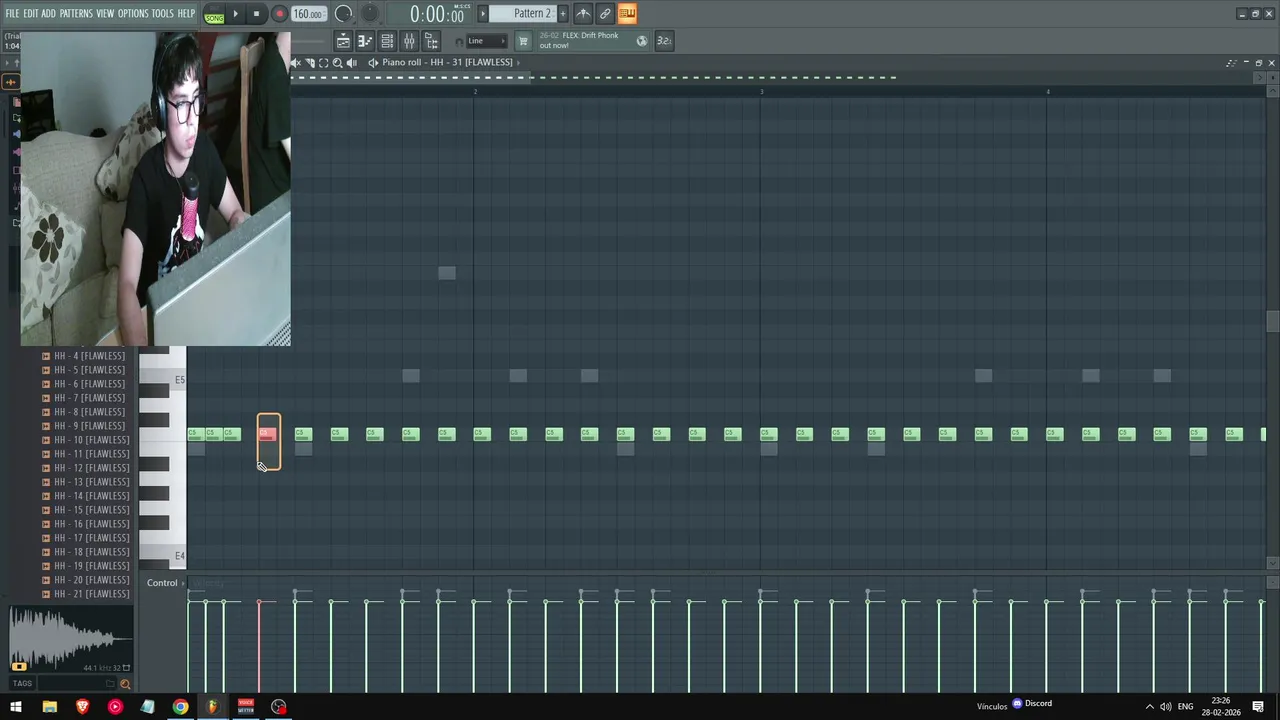This screenshot has height=720, width=1280.
Task: Open the Browser view icon
Action: point(431,41)
